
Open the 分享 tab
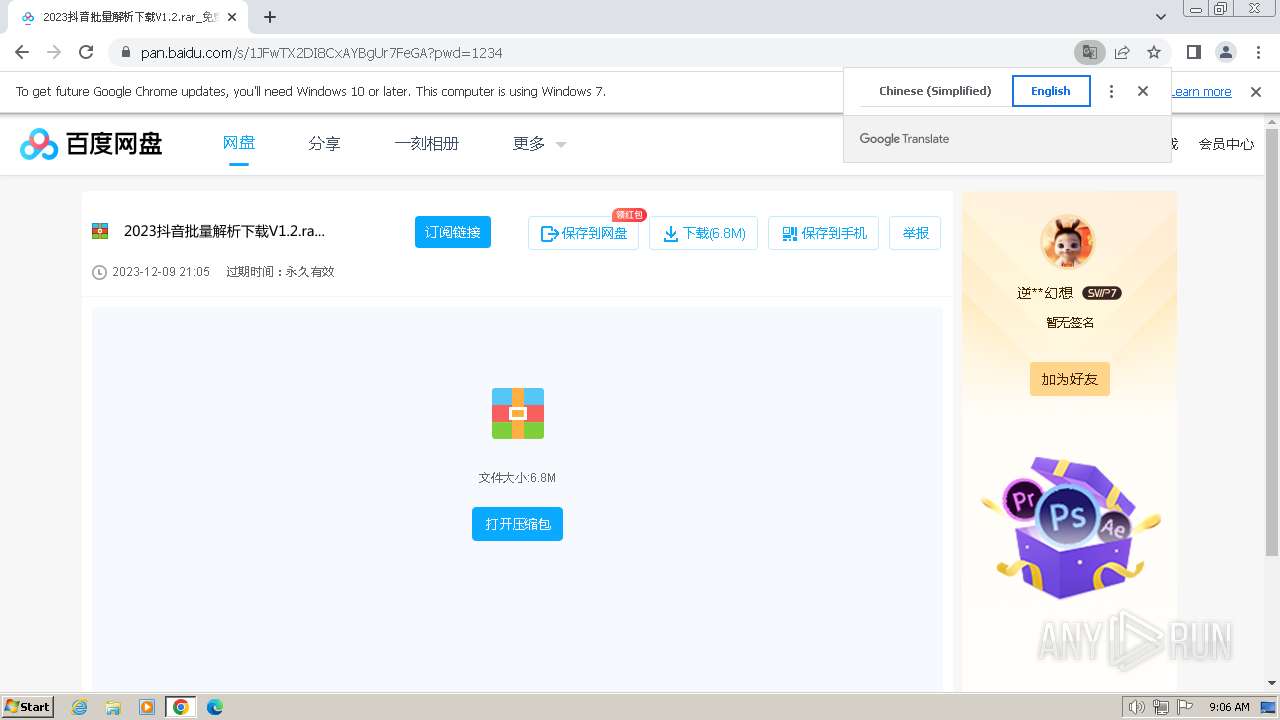click(324, 143)
